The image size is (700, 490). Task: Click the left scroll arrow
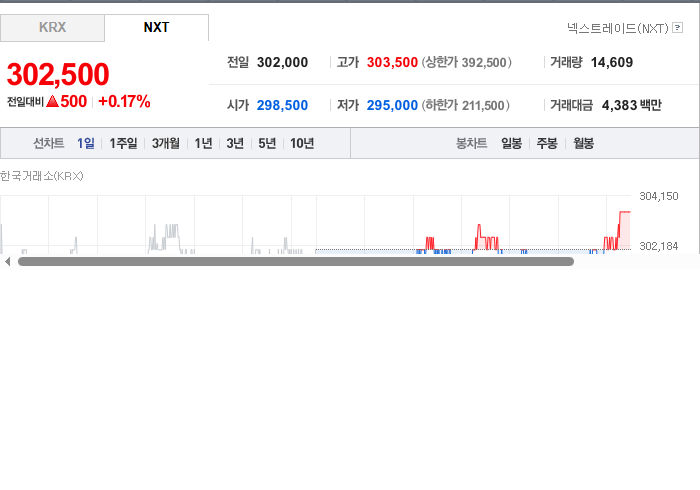pos(7,262)
